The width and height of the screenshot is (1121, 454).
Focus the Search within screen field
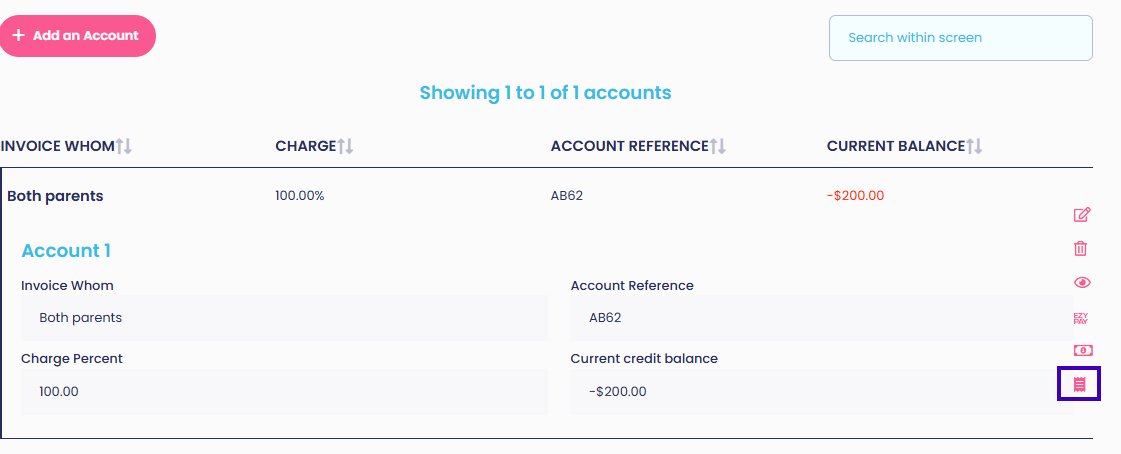click(x=960, y=38)
